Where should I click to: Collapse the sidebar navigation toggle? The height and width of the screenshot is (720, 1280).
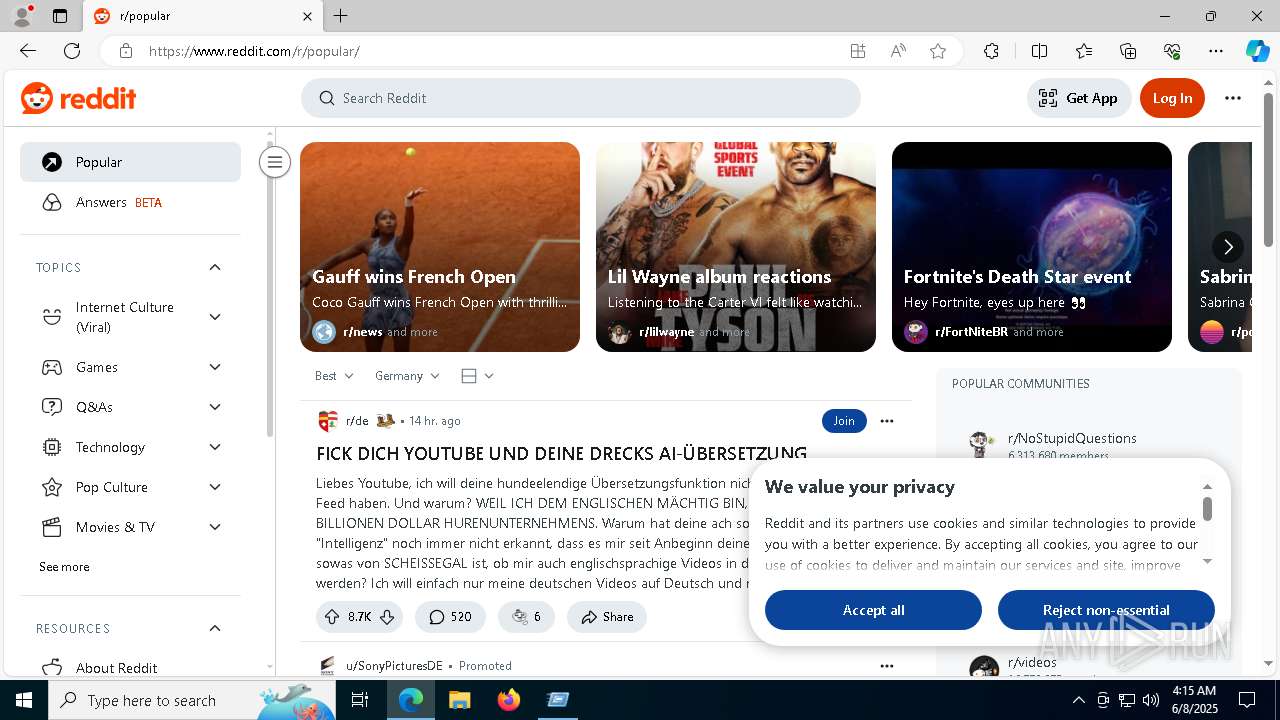(274, 162)
